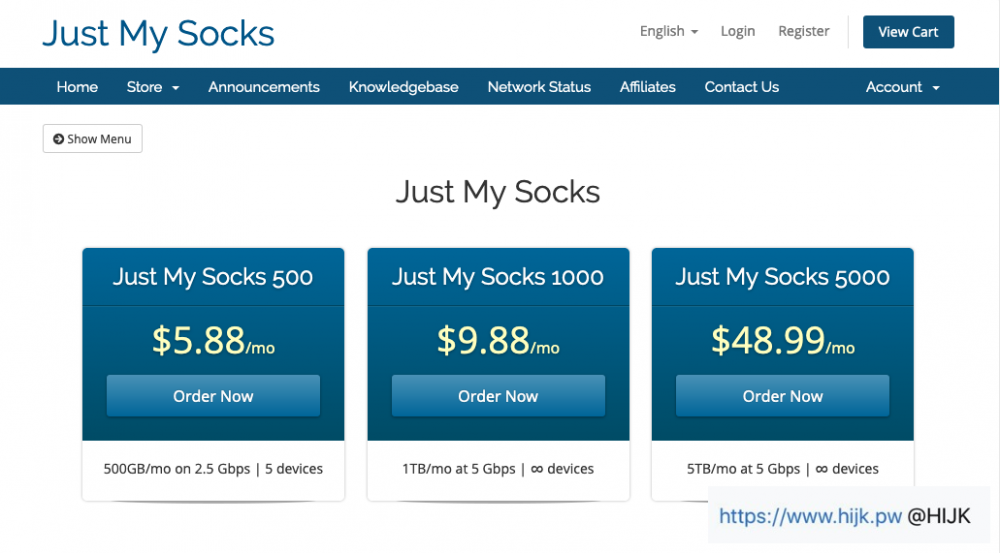Open the English language dropdown
Image resolution: width=1000 pixels, height=553 pixels.
coord(668,31)
